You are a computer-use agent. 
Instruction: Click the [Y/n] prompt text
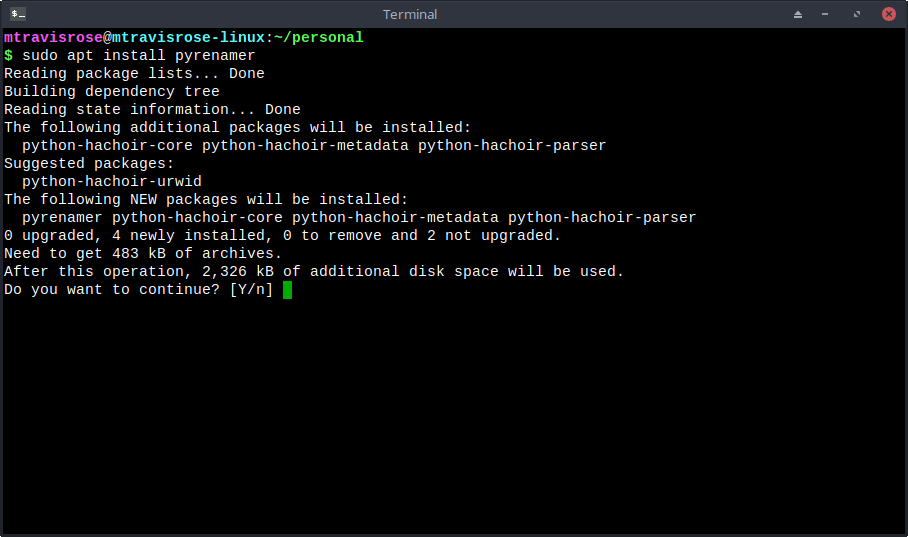(251, 290)
